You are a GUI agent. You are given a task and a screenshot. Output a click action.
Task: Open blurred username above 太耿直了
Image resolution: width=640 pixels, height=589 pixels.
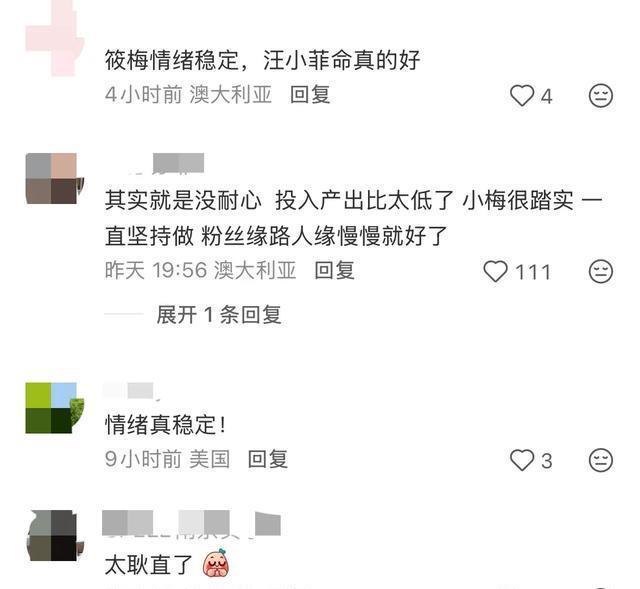click(191, 523)
